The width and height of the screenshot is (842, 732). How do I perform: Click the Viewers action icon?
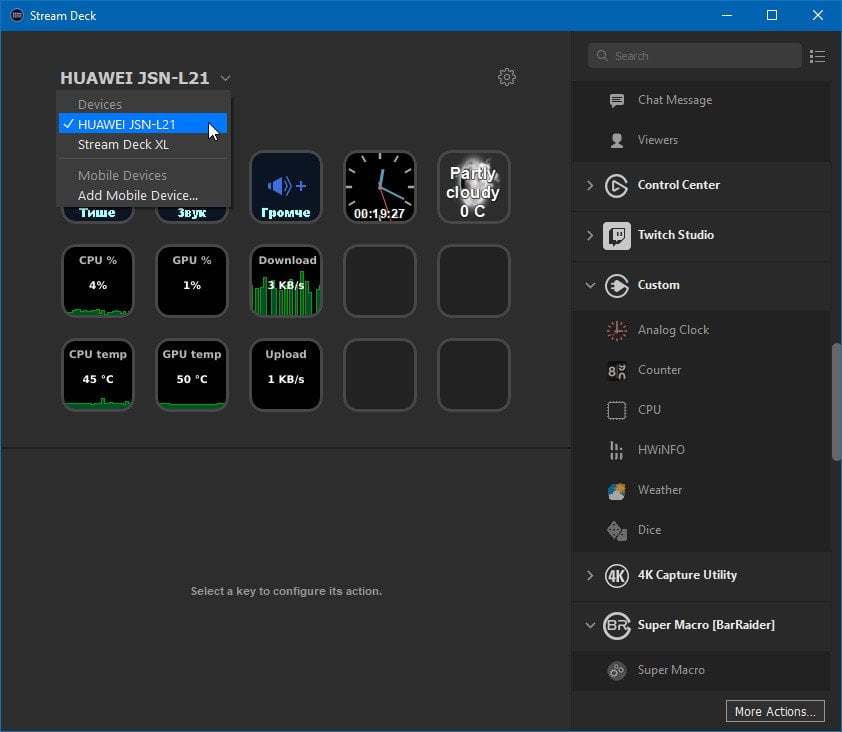coord(617,140)
